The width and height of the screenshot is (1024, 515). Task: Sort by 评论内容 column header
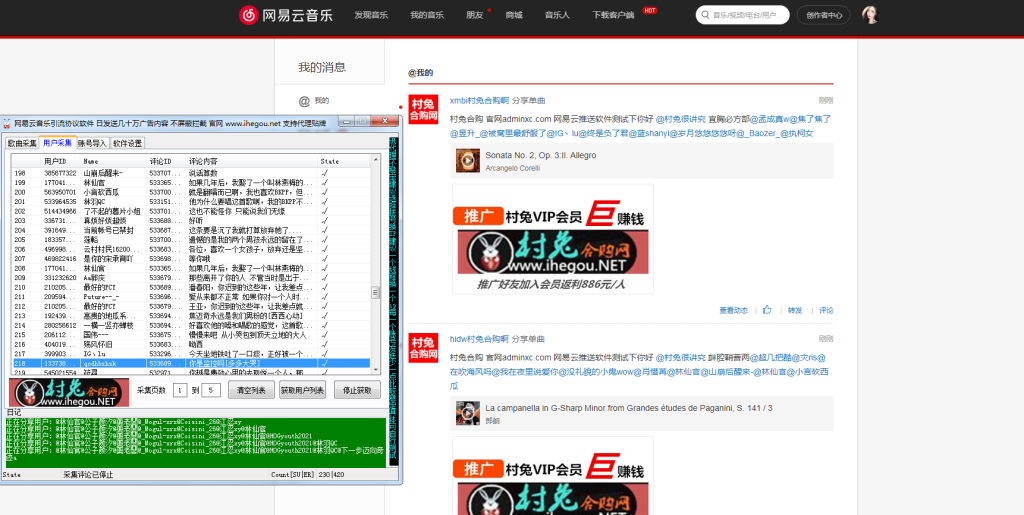[x=252, y=161]
